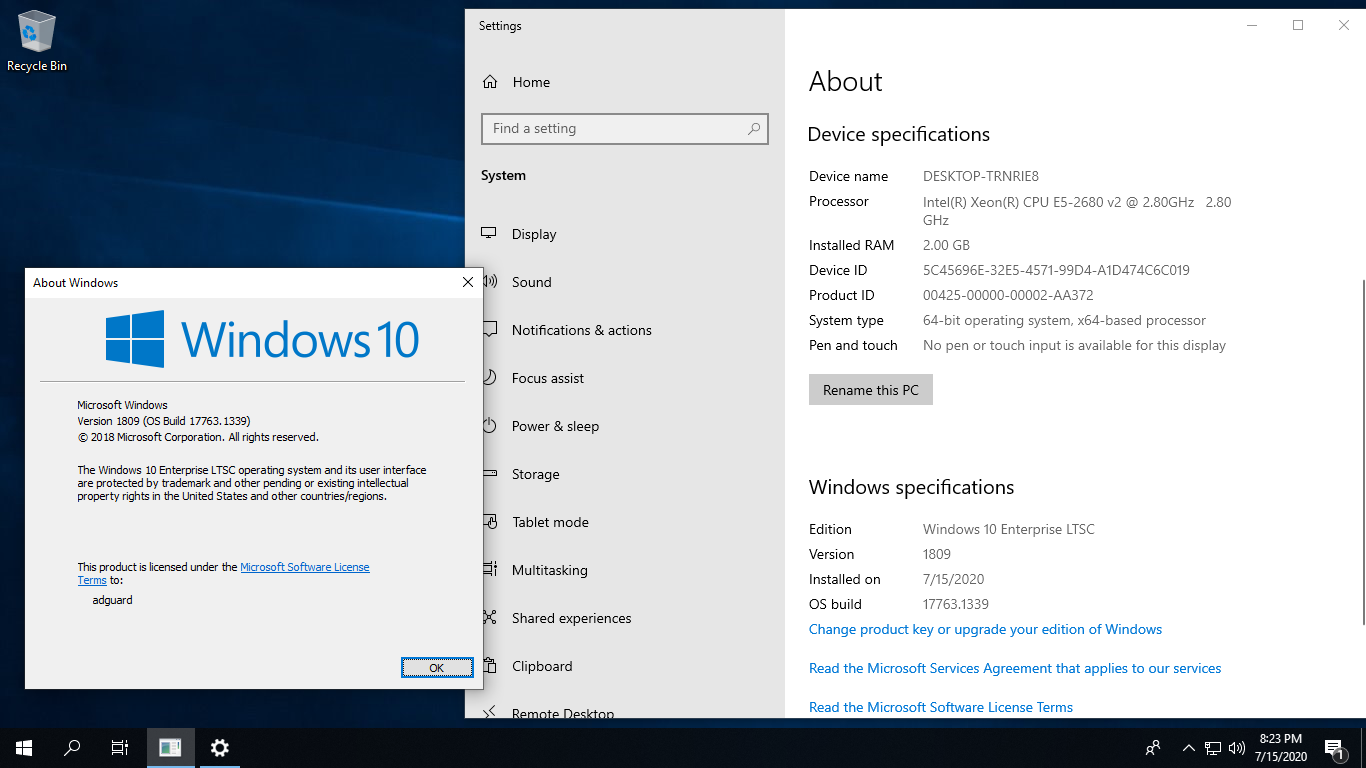Select the Shared experiences icon

(x=490, y=618)
